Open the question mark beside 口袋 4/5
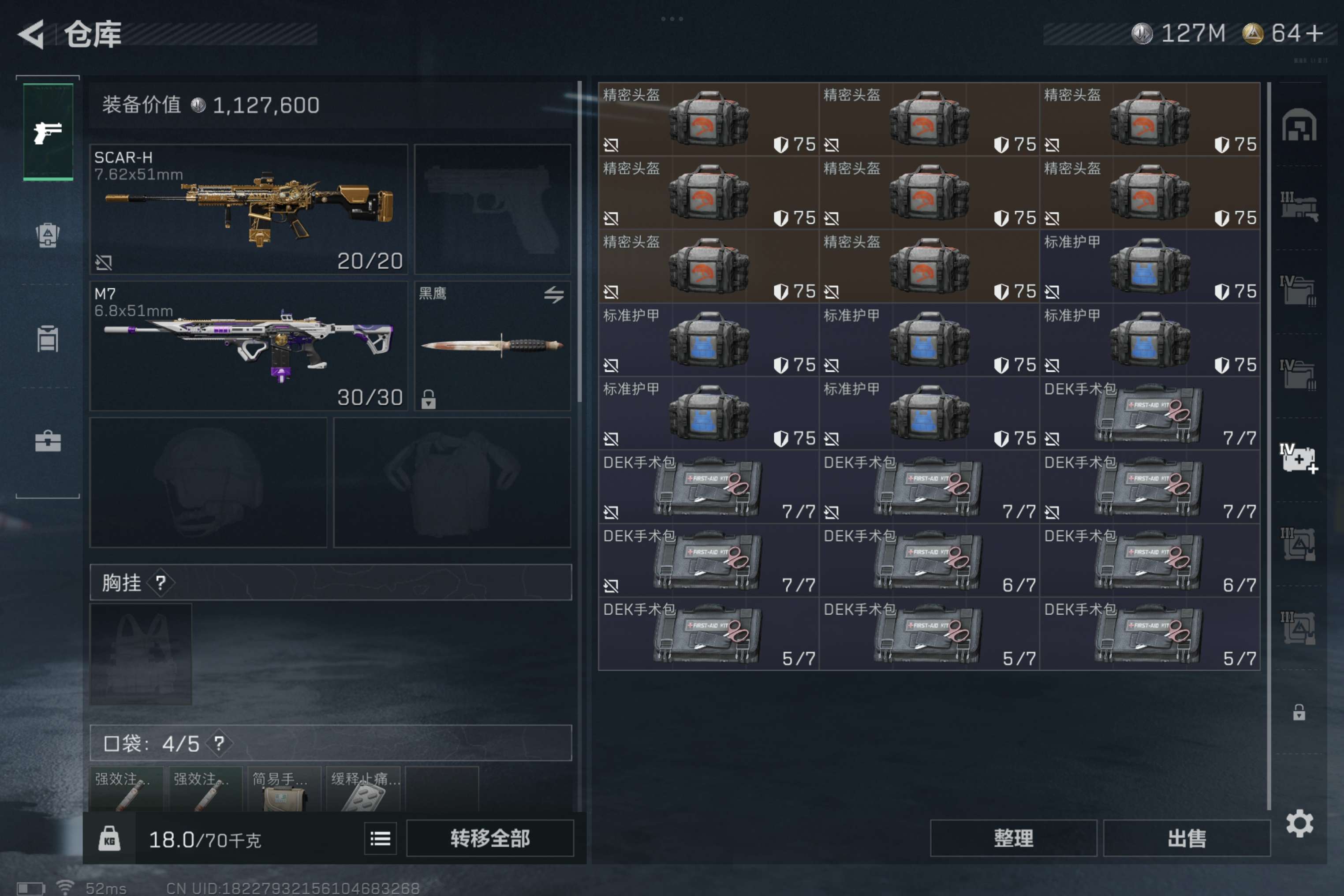Screen dimensions: 1344x896 (219, 743)
